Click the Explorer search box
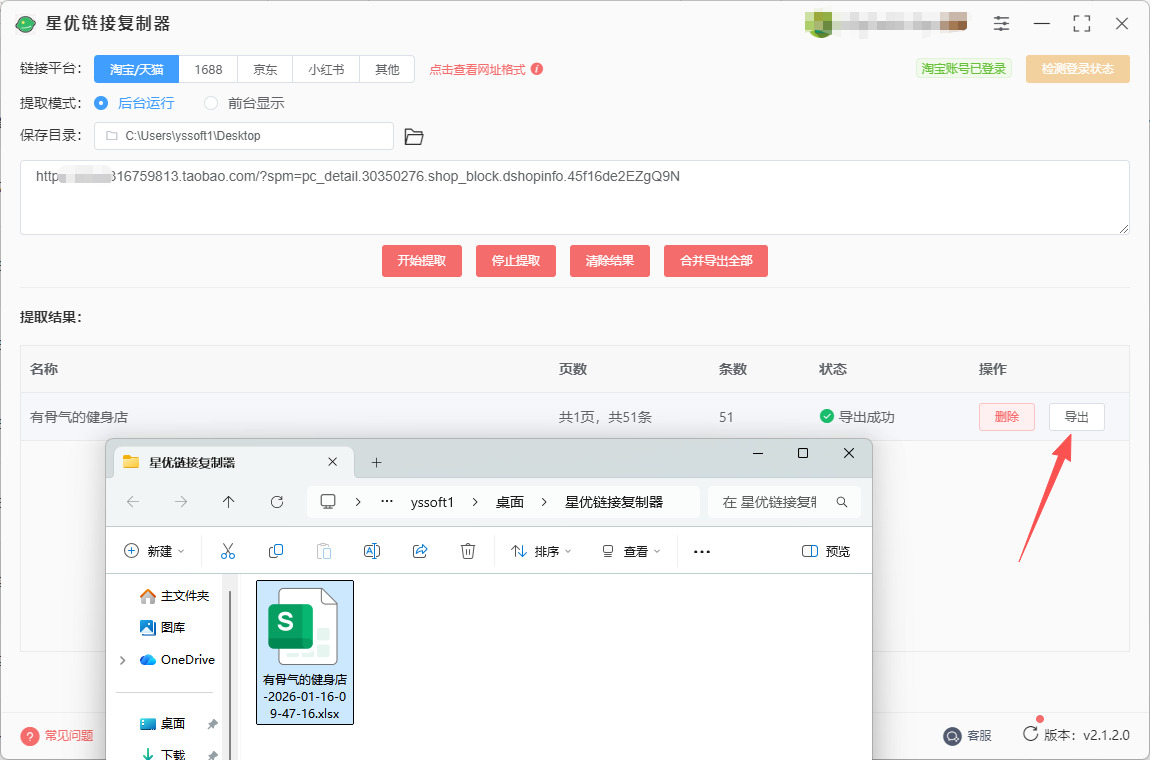This screenshot has width=1150, height=760. coord(785,502)
